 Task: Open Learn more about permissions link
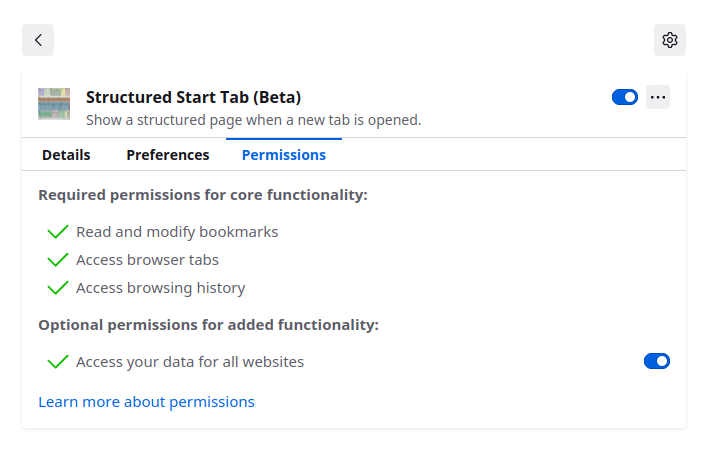[146, 402]
